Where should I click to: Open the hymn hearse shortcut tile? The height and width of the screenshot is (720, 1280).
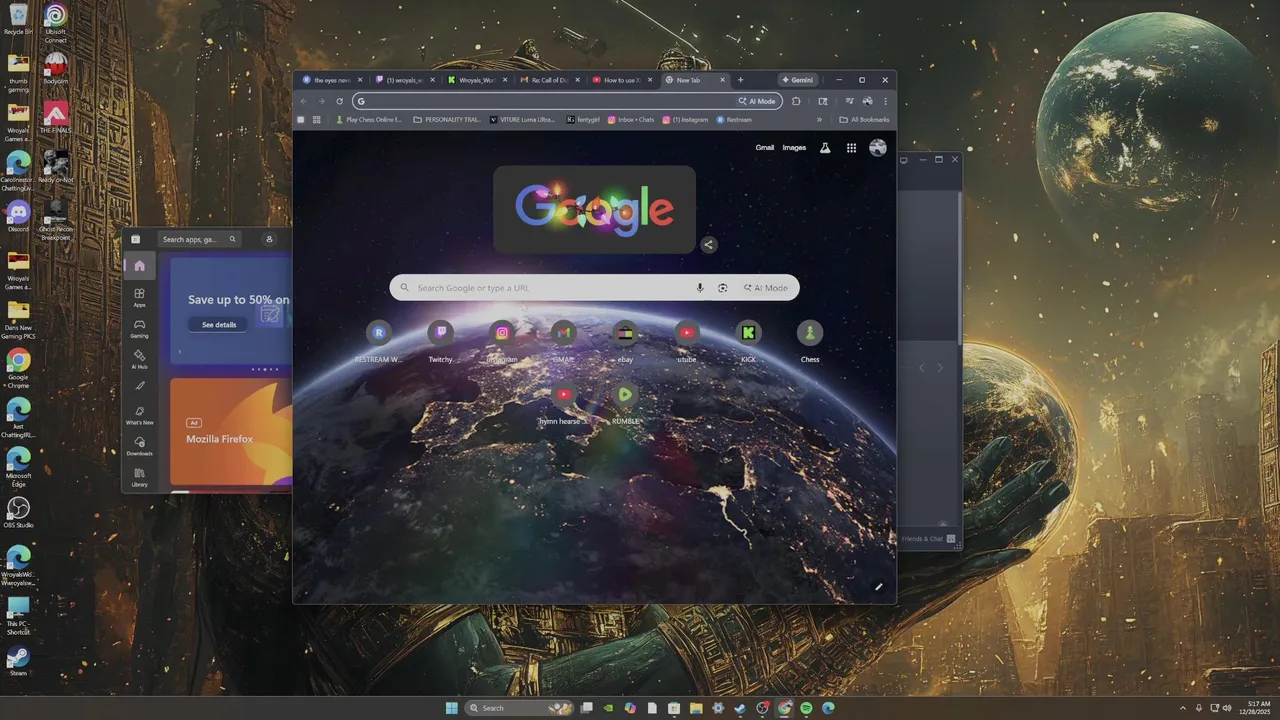563,403
